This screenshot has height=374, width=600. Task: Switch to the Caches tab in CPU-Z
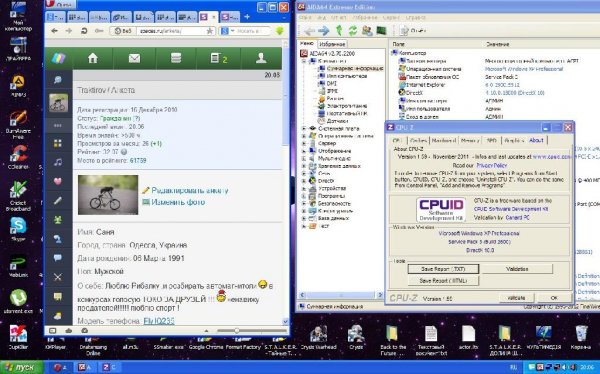418,140
